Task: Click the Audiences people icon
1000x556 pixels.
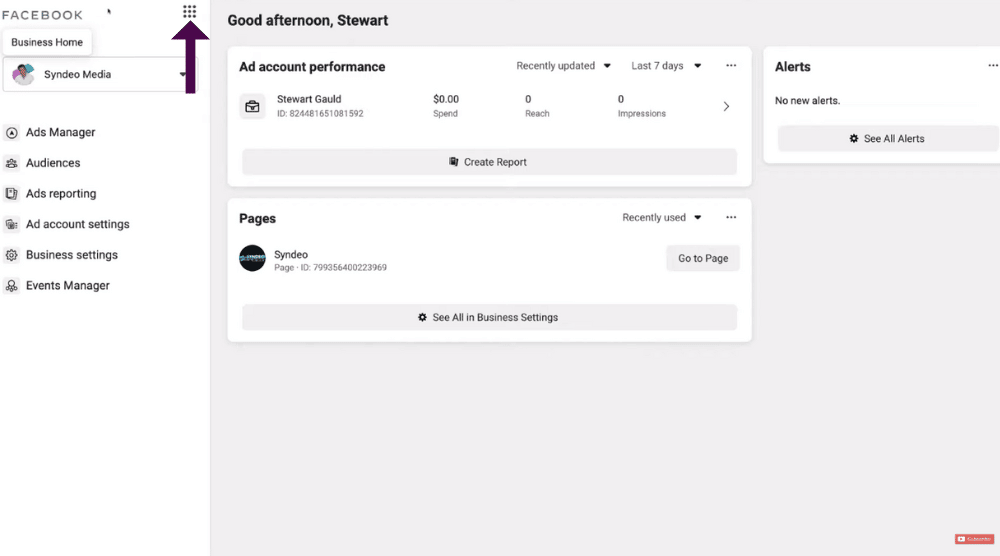Action: [x=11, y=163]
